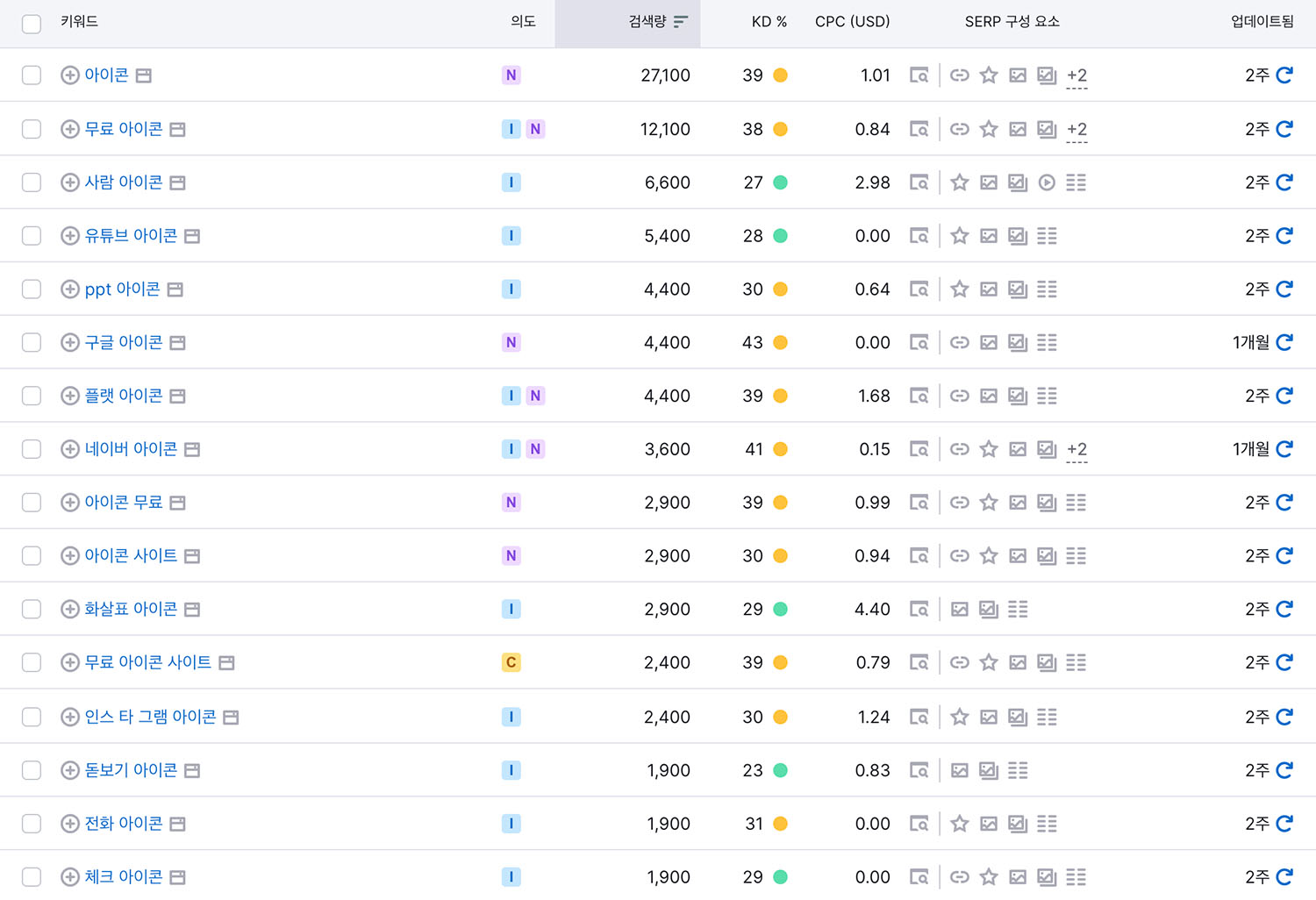The width and height of the screenshot is (1316, 900).
Task: Open SERP snapshot icon beside 구글 아이콘
Action: click(x=177, y=343)
